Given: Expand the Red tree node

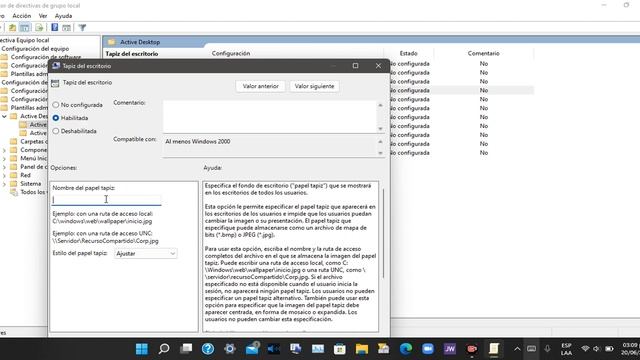Looking at the screenshot, I should [x=4, y=176].
